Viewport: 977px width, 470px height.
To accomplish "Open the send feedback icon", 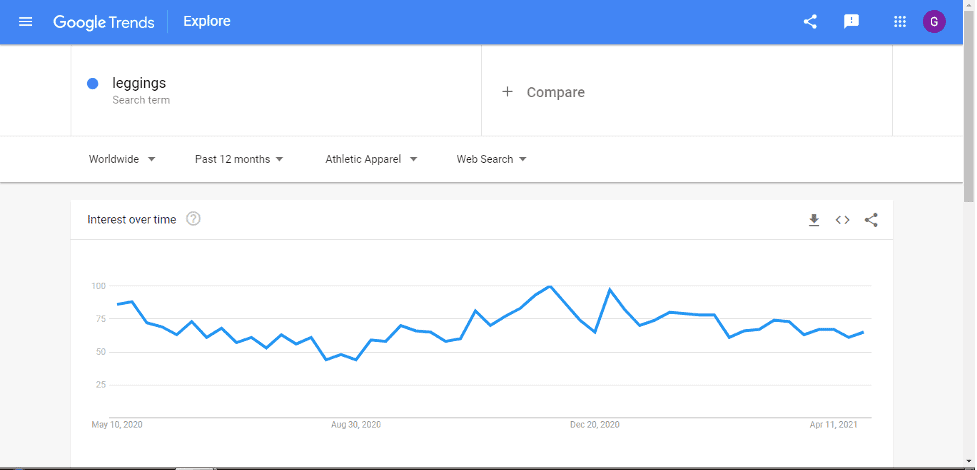I will point(851,21).
